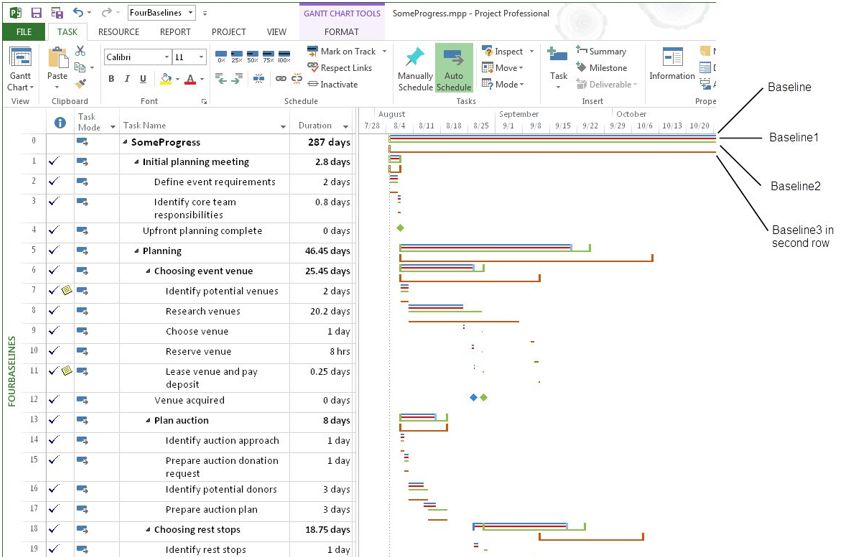Toggle Respect Links
The image size is (850, 557).
click(340, 68)
